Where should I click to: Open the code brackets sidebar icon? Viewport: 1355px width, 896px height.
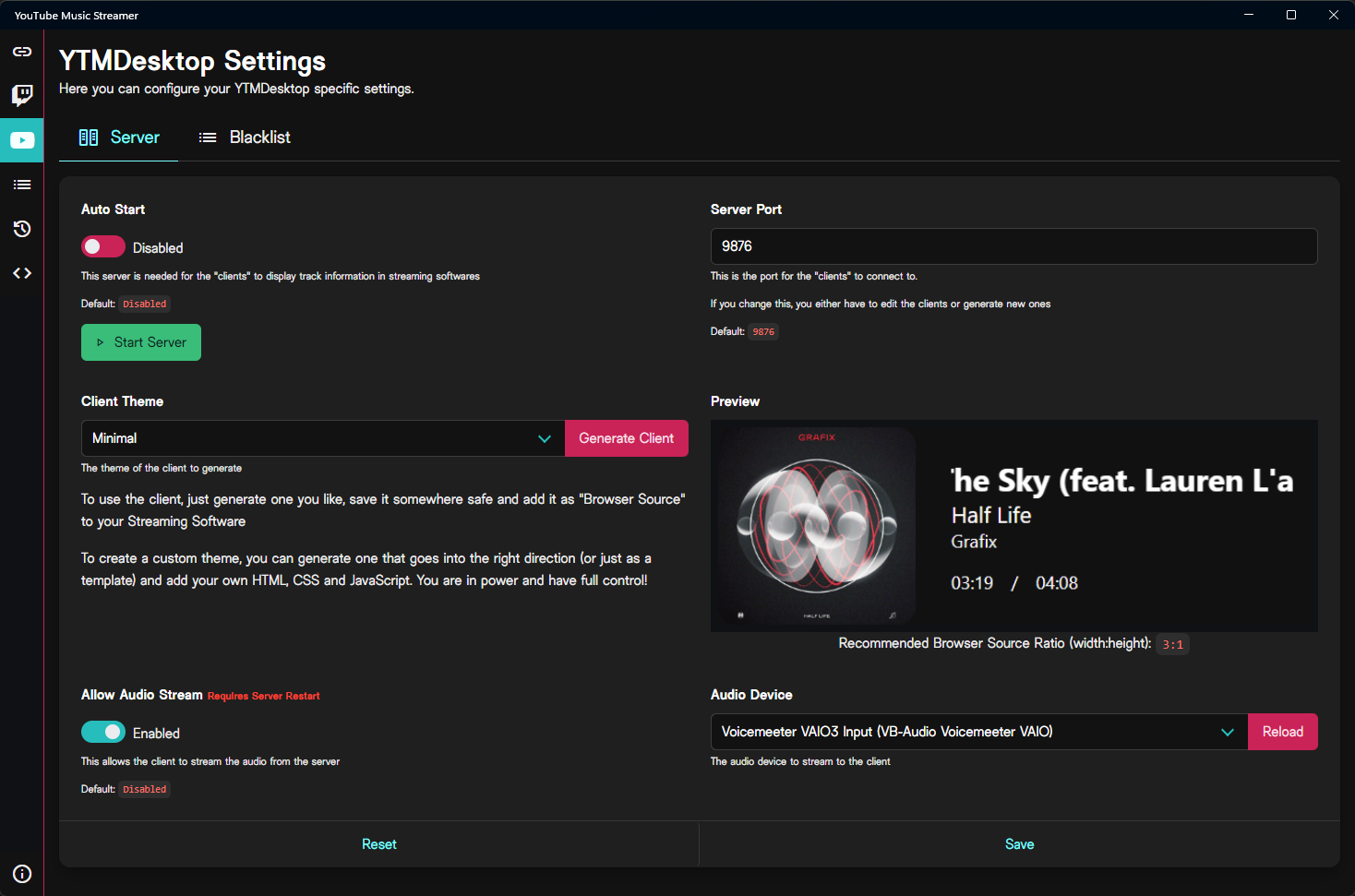(x=22, y=273)
